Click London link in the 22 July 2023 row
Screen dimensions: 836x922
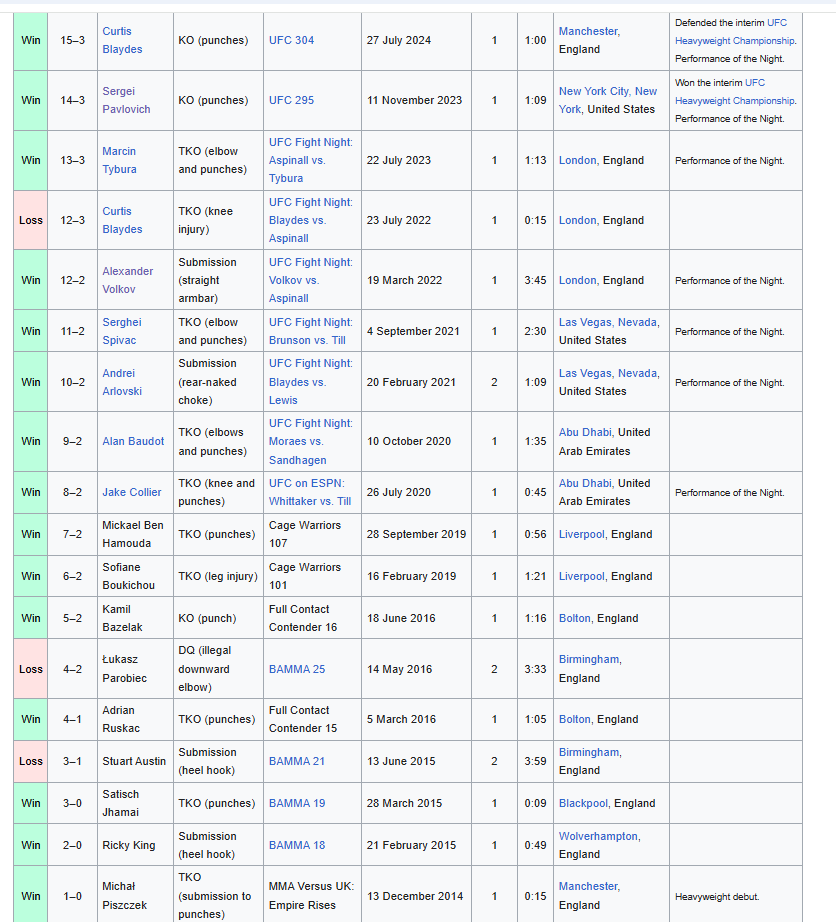point(577,161)
